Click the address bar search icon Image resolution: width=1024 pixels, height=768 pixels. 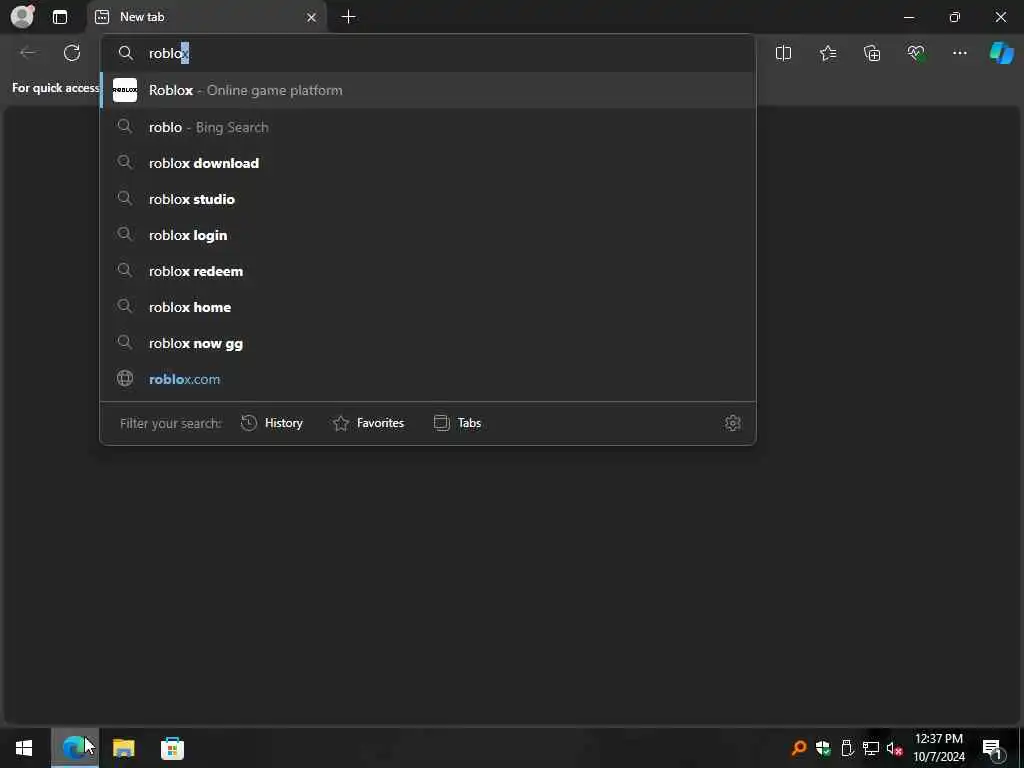126,53
